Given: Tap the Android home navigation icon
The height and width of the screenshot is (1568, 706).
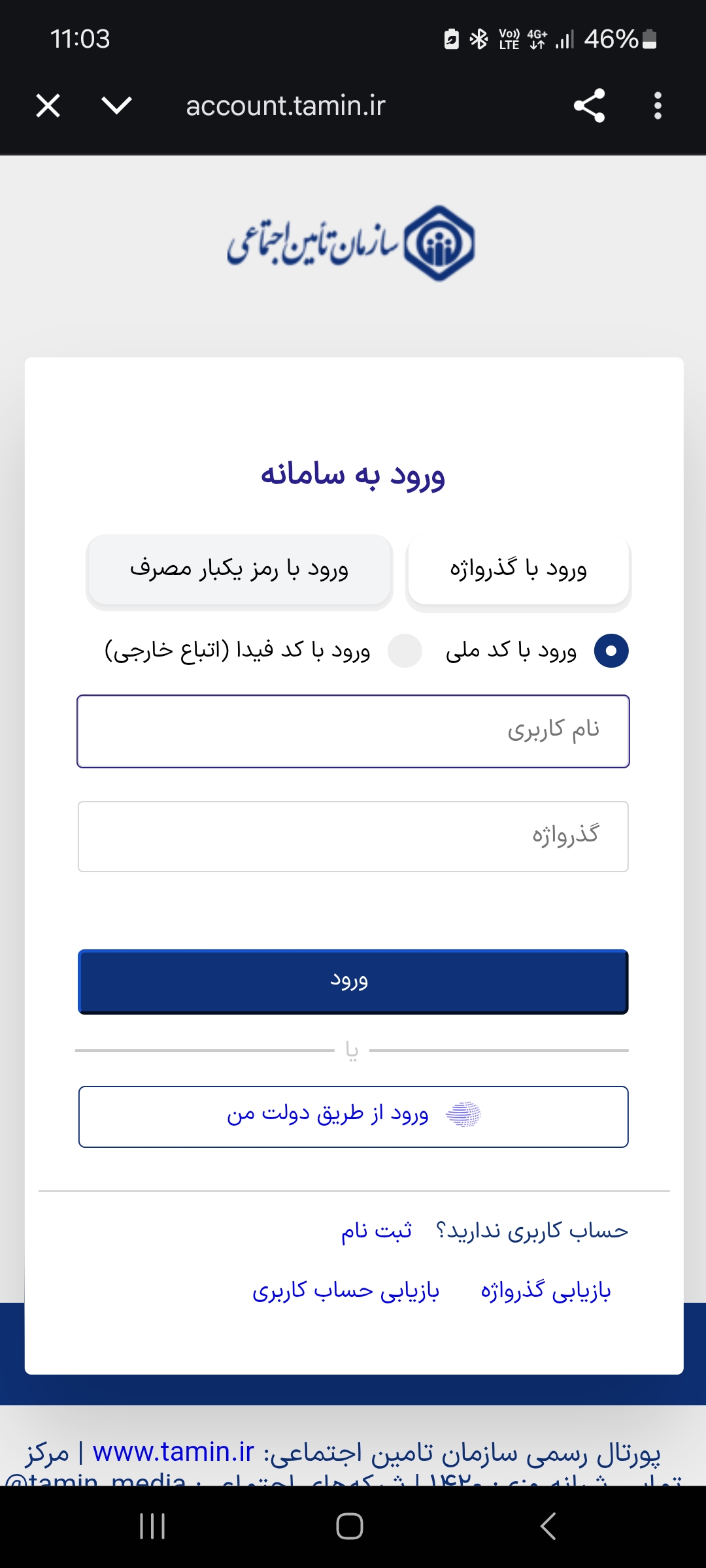Looking at the screenshot, I should point(350,1527).
